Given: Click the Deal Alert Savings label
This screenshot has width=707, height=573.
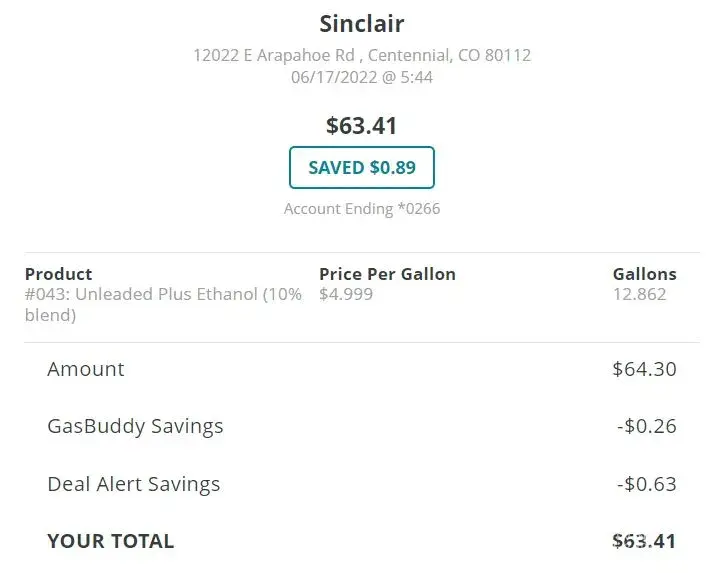Looking at the screenshot, I should (133, 484).
